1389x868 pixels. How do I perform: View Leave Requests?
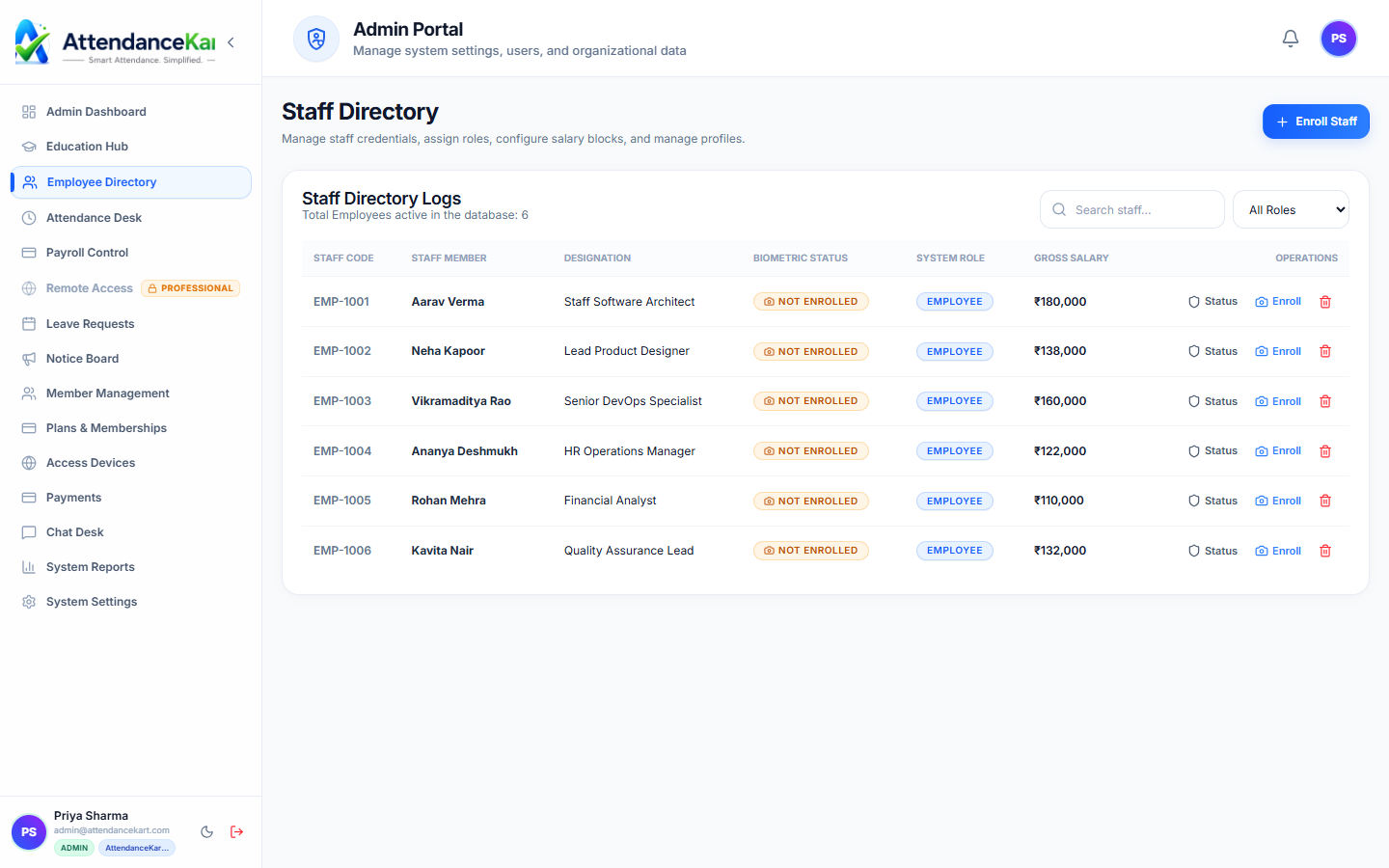pos(131,324)
